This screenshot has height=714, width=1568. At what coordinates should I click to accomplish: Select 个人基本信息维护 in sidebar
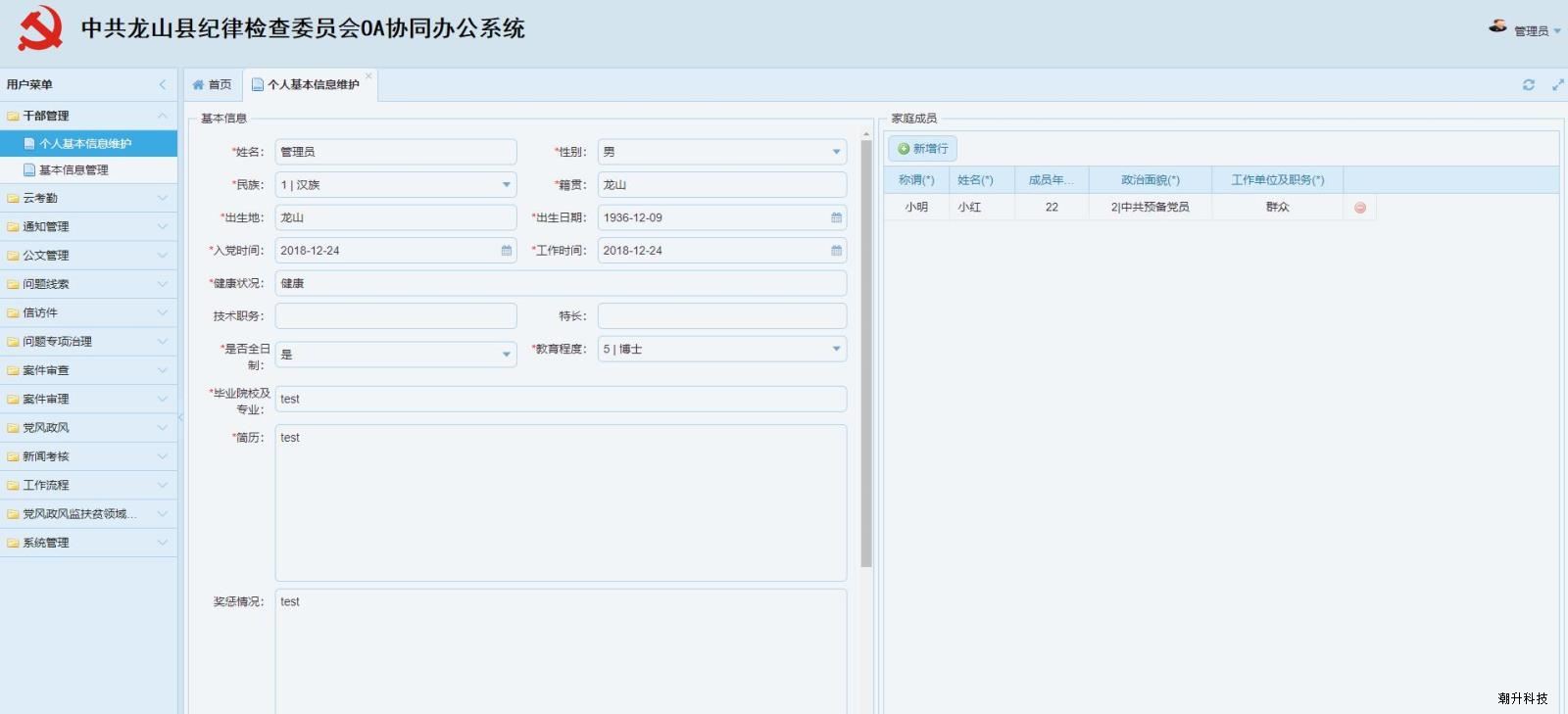pyautogui.click(x=88, y=143)
